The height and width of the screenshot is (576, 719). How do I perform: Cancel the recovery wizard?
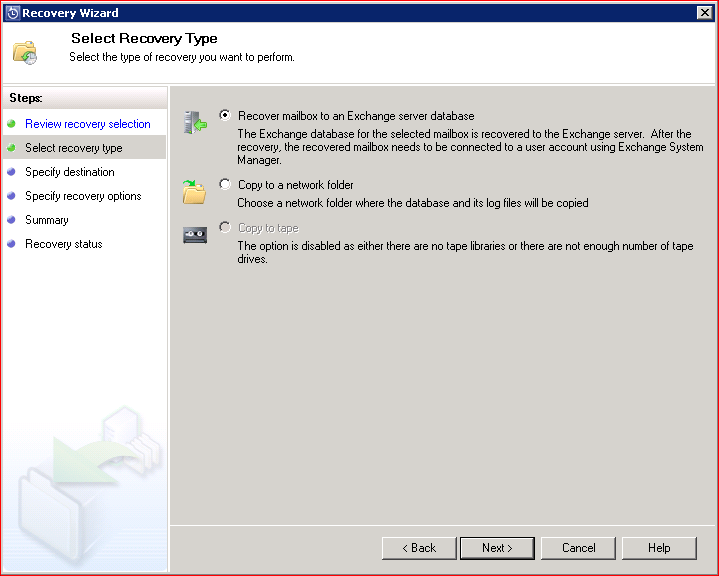click(578, 548)
